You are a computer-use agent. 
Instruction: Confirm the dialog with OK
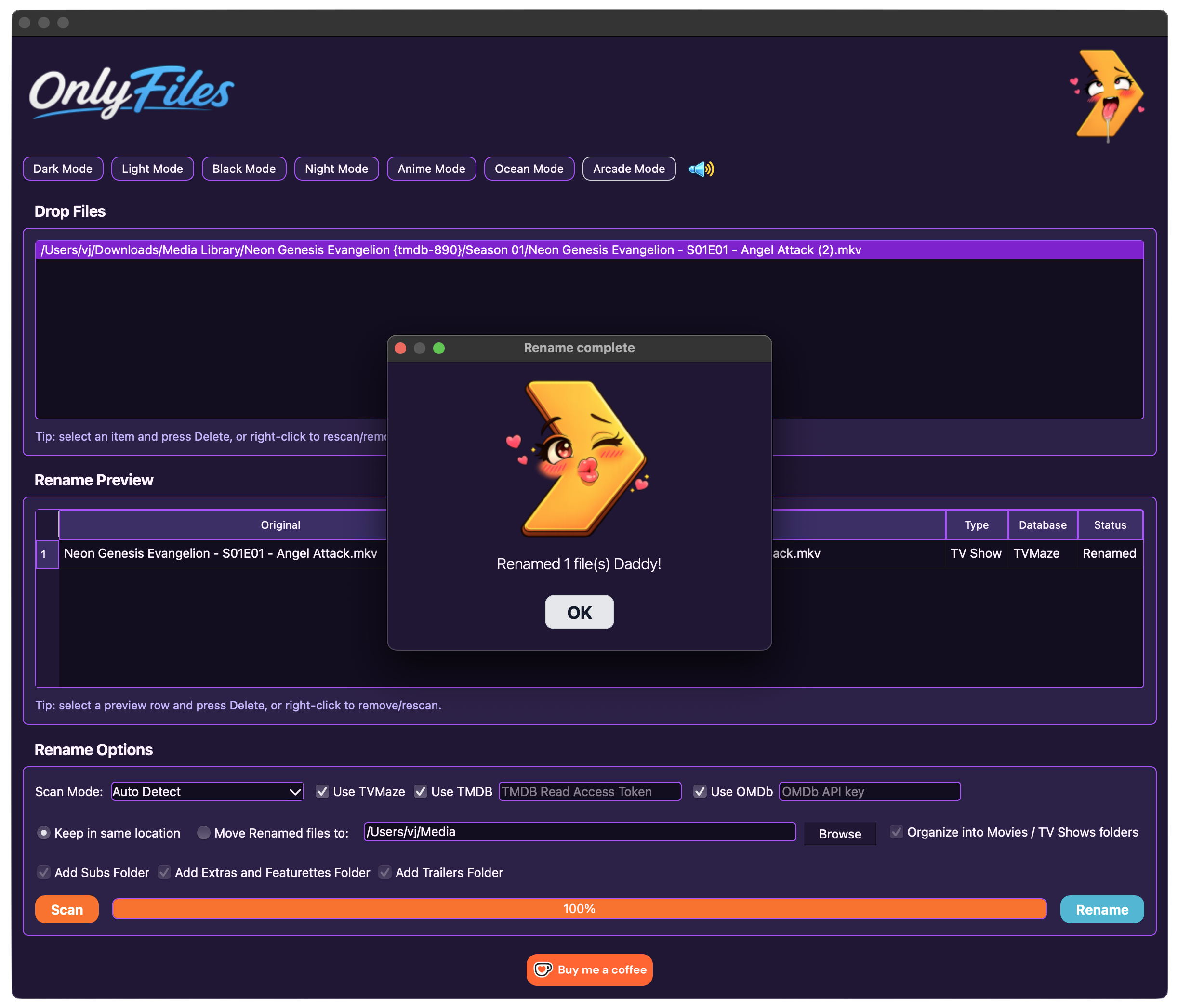pyautogui.click(x=579, y=612)
